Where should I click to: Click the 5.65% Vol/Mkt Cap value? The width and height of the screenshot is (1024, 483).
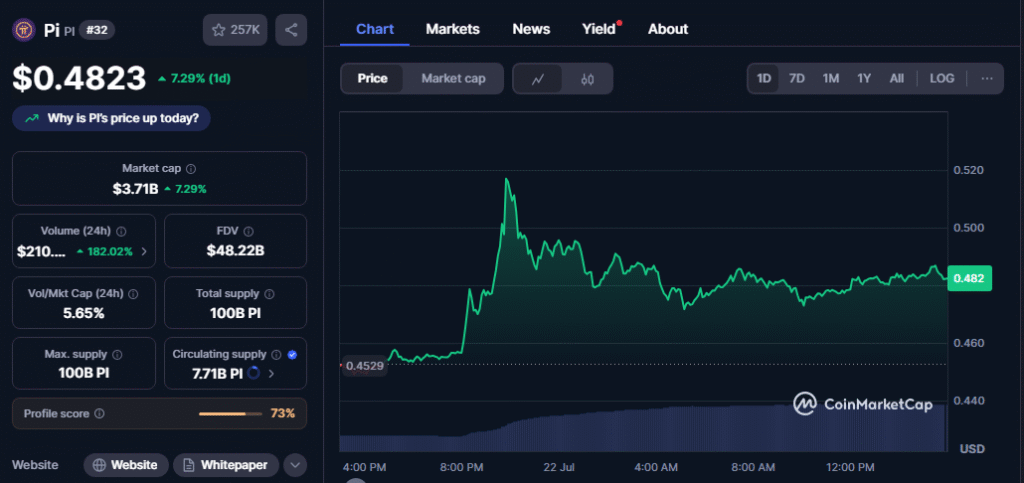pyautogui.click(x=84, y=313)
